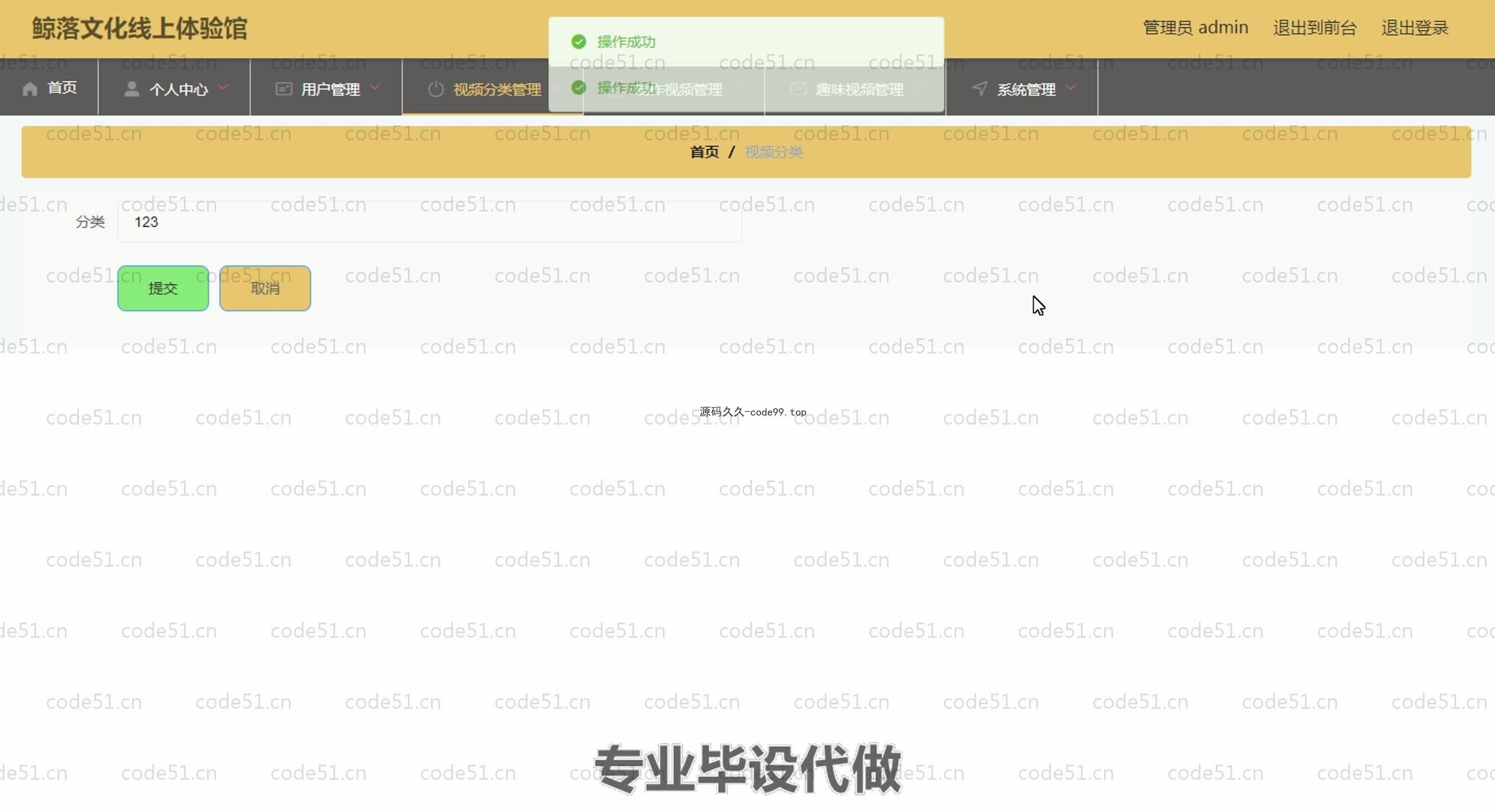1495x812 pixels.
Task: Click 管理员 admin label
Action: pyautogui.click(x=1195, y=28)
